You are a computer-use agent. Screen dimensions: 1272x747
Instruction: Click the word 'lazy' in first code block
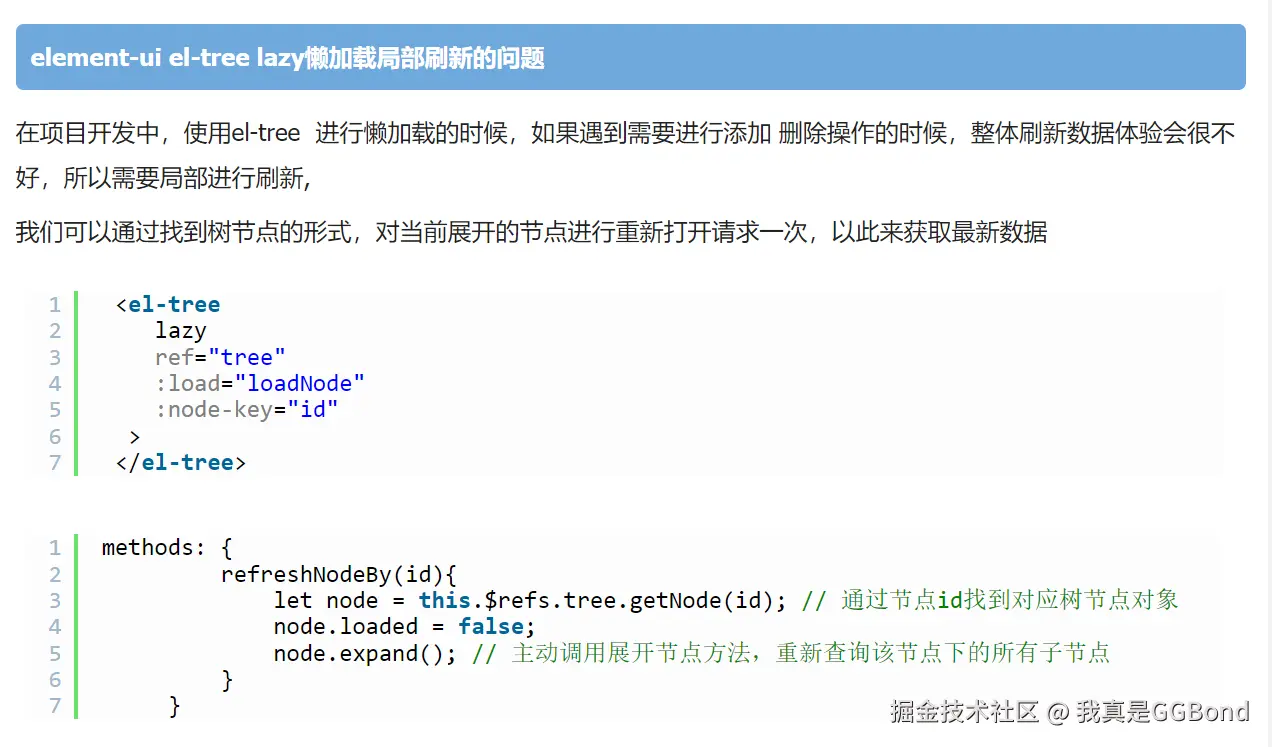(181, 330)
